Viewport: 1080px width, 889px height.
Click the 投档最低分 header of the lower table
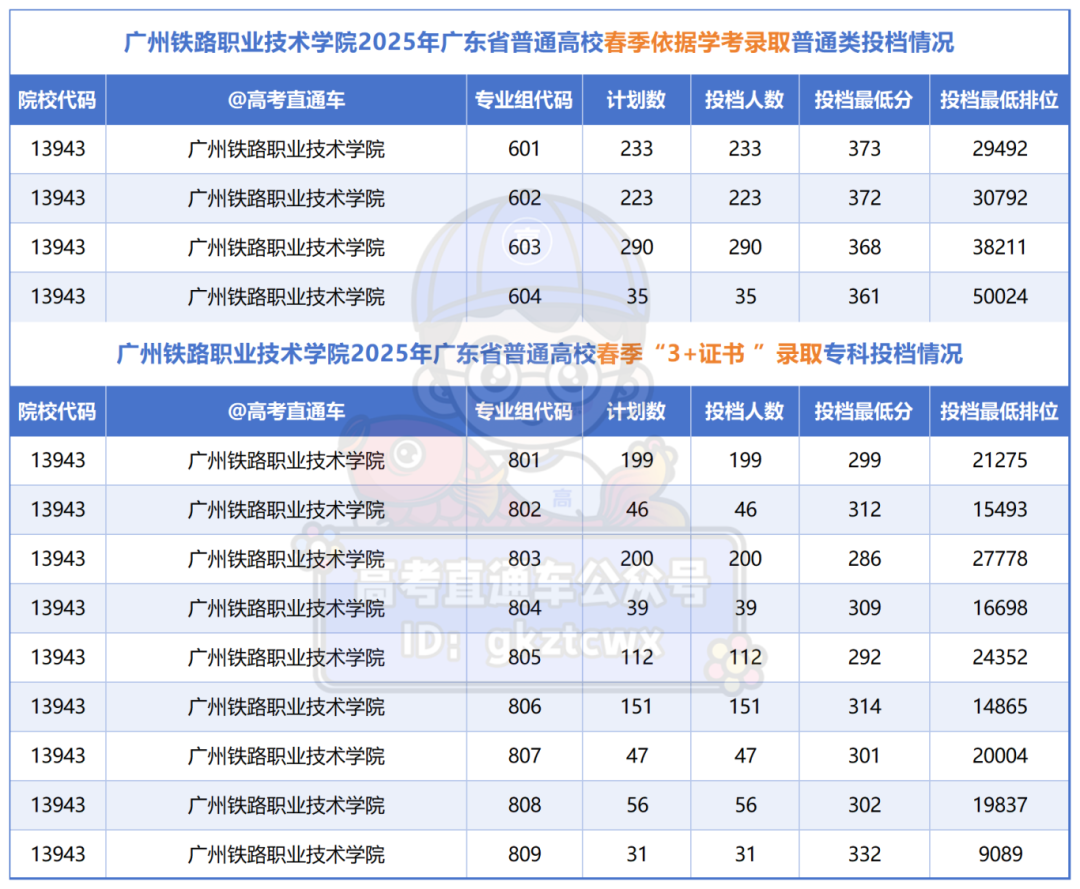click(x=864, y=411)
